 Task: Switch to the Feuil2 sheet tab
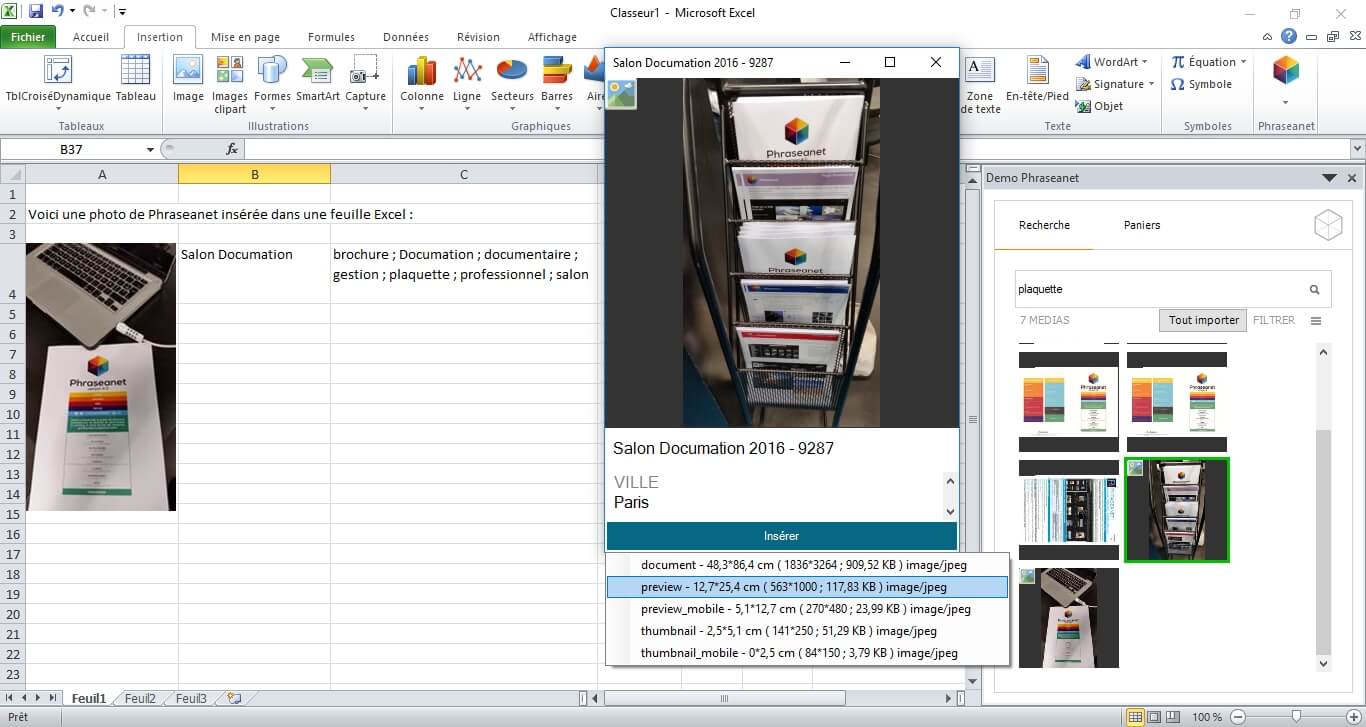140,699
